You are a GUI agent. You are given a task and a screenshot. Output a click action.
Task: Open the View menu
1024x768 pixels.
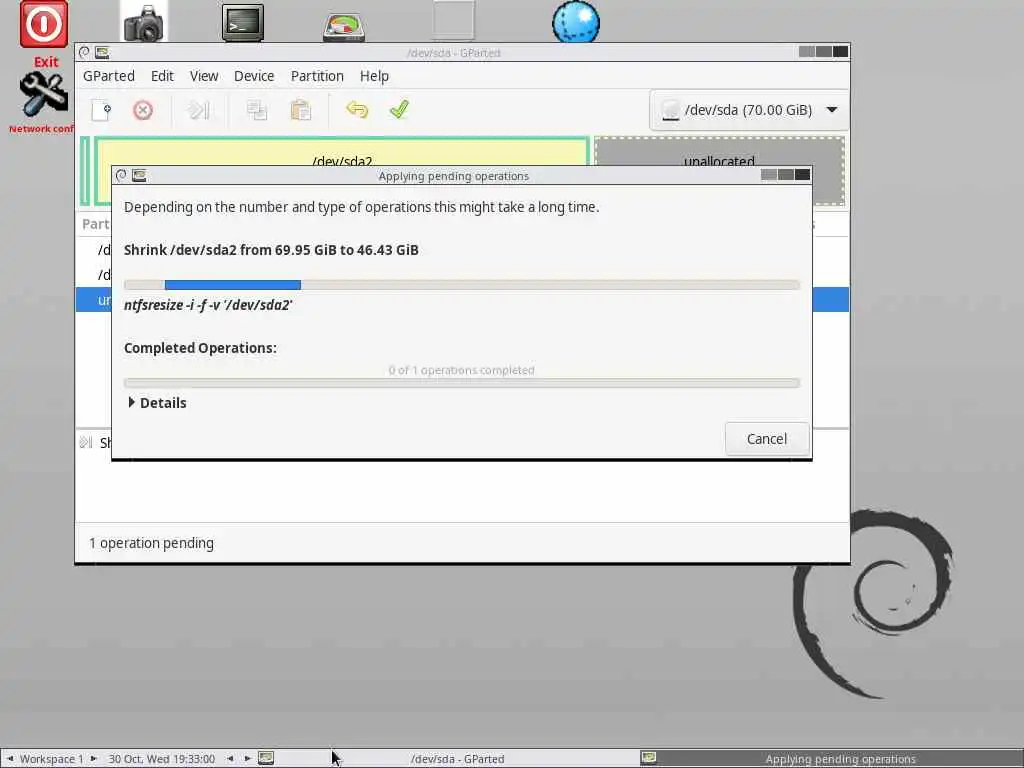pos(204,76)
